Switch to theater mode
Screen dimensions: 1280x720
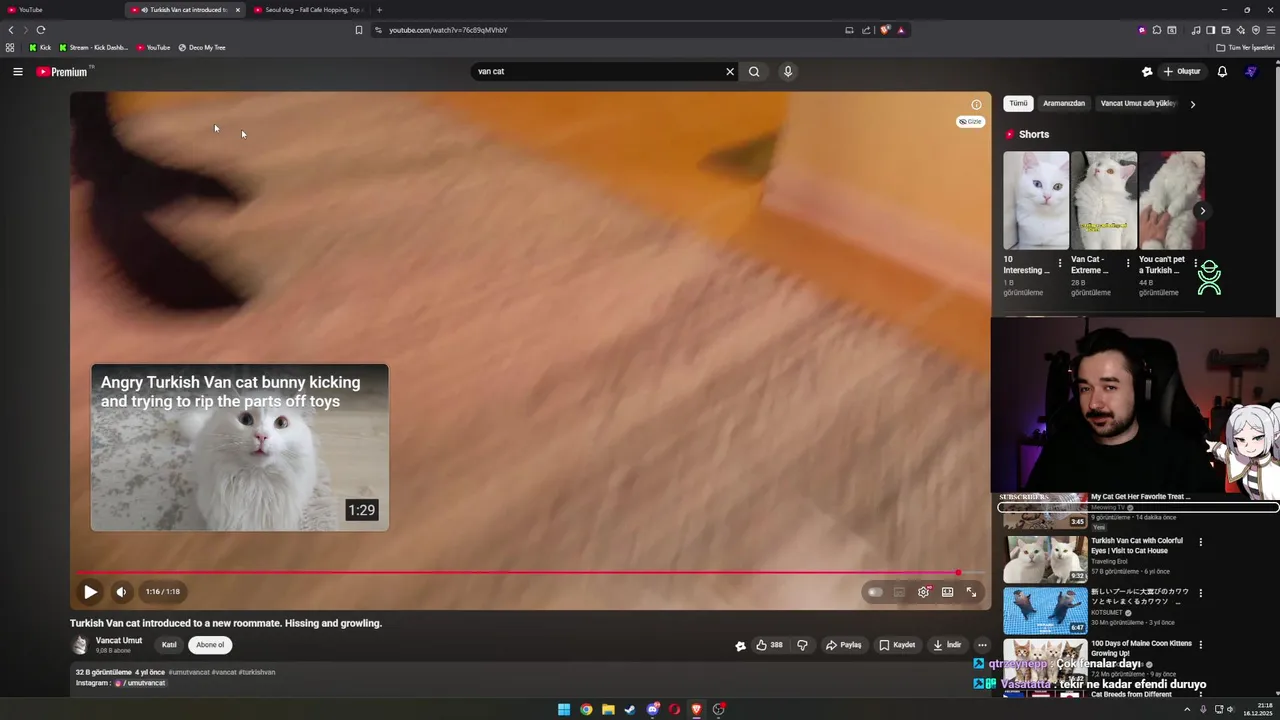947,592
